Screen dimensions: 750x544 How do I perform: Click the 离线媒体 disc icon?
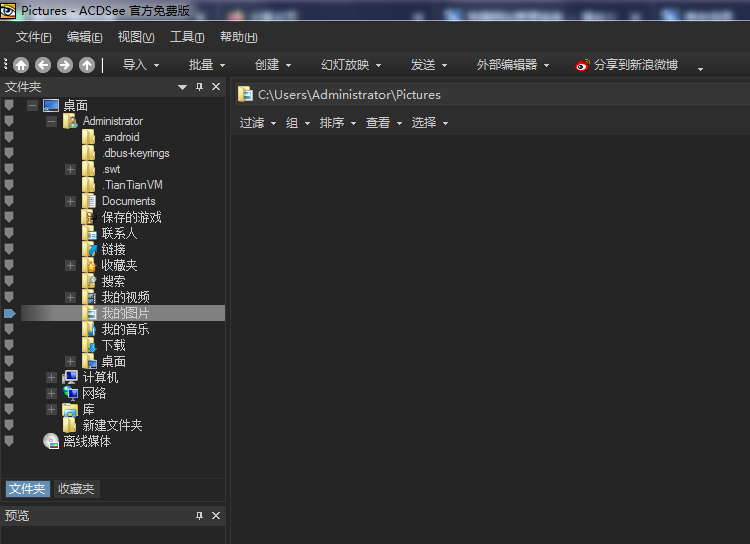tap(51, 441)
